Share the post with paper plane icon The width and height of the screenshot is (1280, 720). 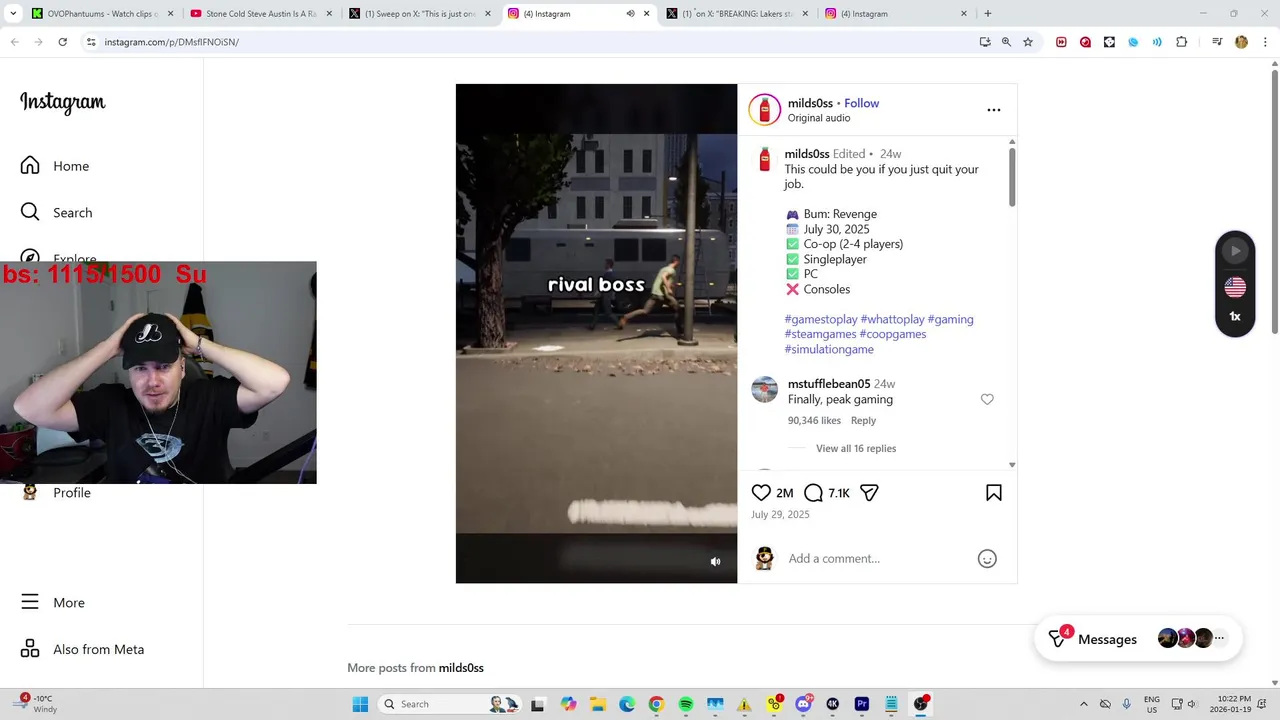coord(869,492)
